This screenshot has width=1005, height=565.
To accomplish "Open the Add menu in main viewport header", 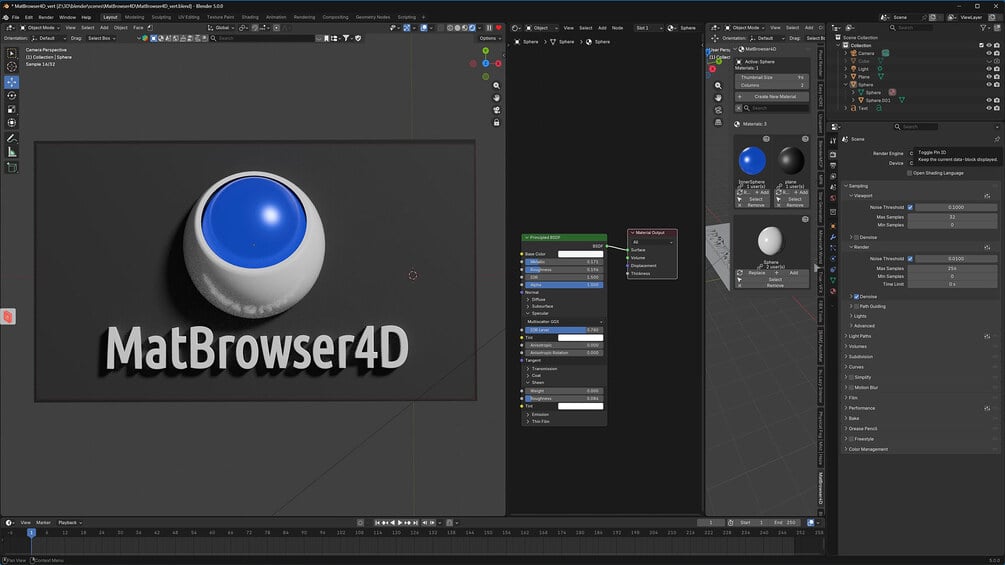I will [104, 28].
